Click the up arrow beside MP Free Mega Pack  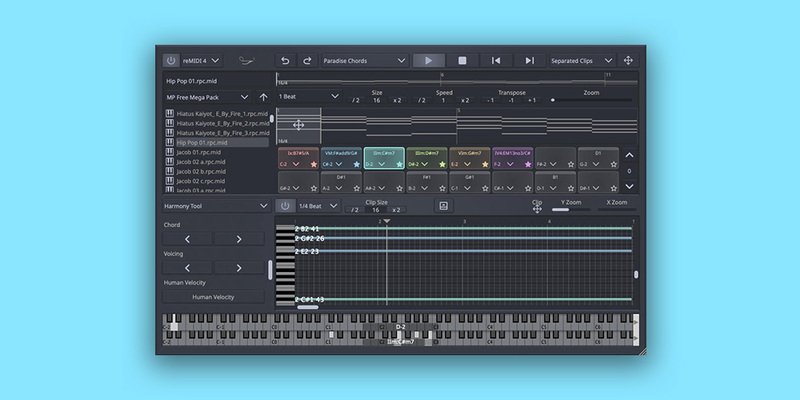263,97
